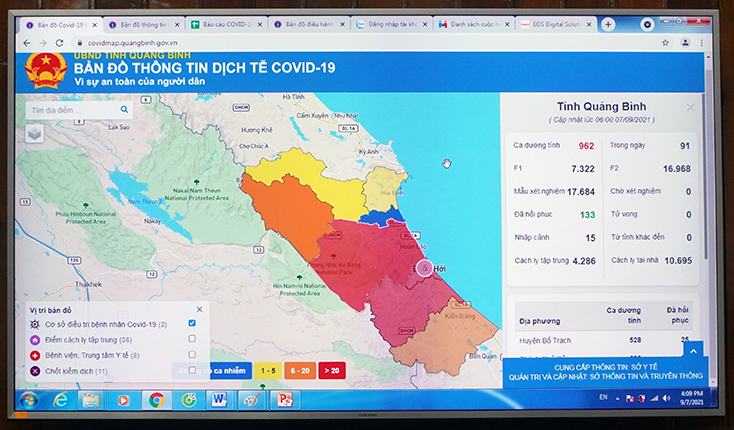The width and height of the screenshot is (734, 430).
Task: Switch to the Bản đồ điều hành tab
Action: 310,25
